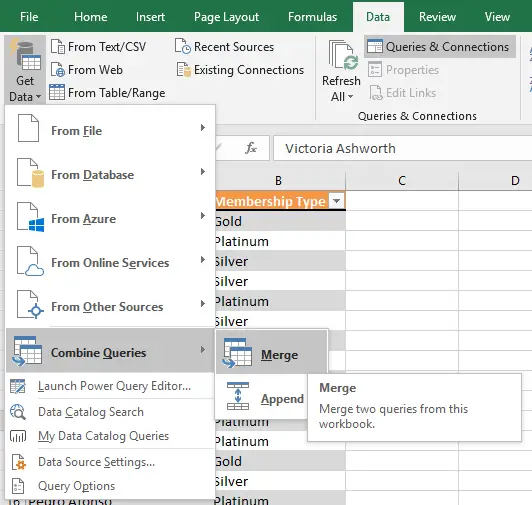
Task: Switch to the Home tab
Action: coord(91,17)
